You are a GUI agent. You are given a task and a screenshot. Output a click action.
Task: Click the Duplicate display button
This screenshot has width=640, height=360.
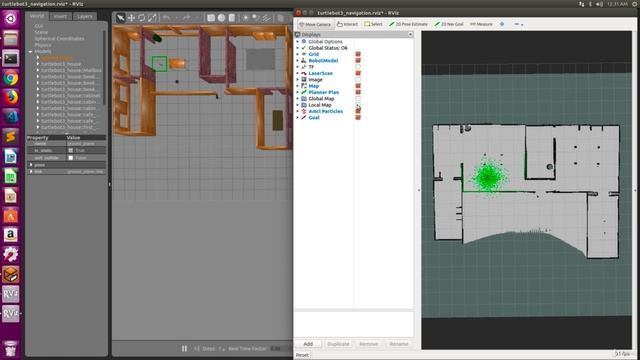click(x=338, y=344)
